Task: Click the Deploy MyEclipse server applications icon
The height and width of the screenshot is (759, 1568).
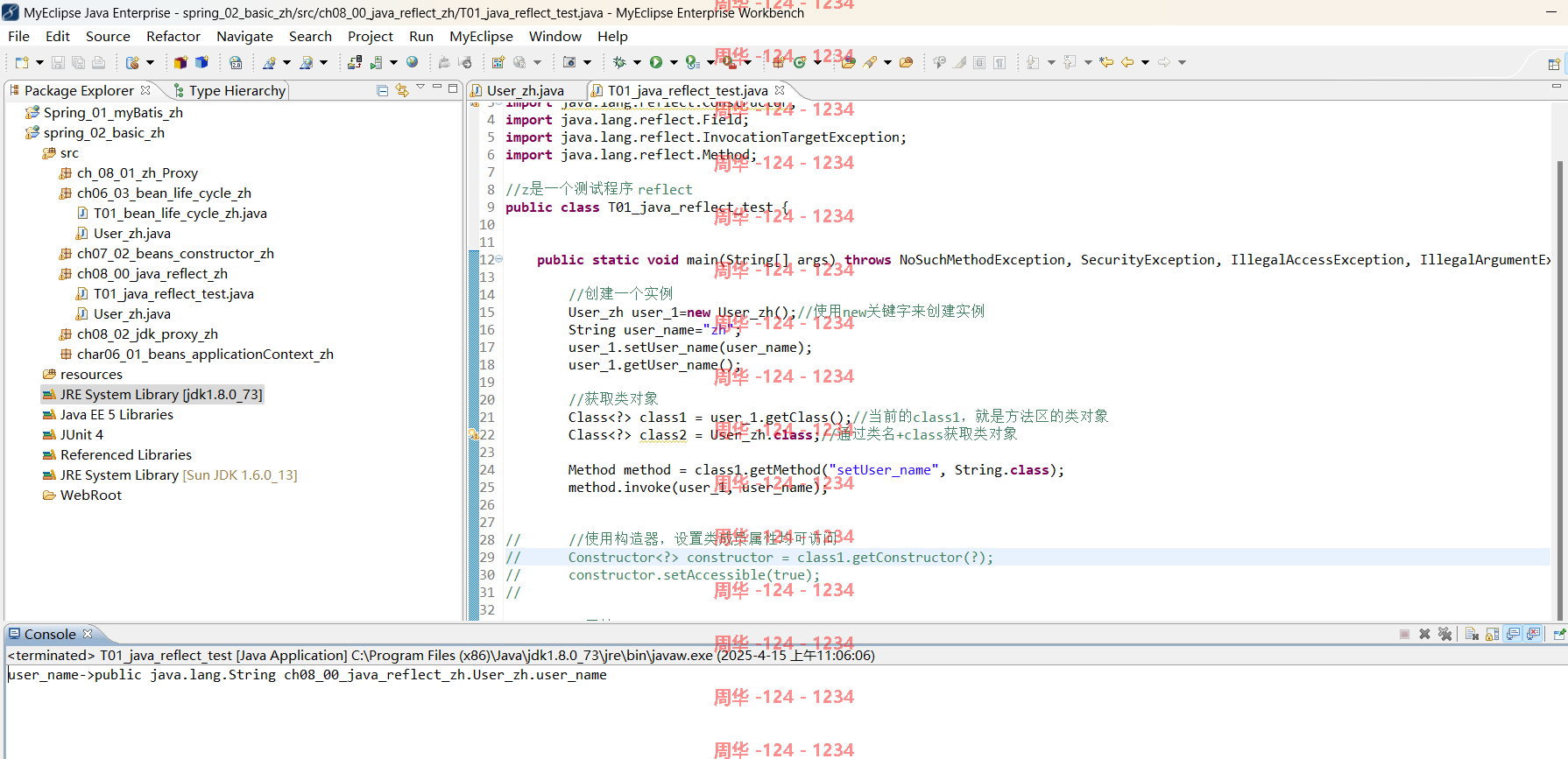Action: [355, 62]
